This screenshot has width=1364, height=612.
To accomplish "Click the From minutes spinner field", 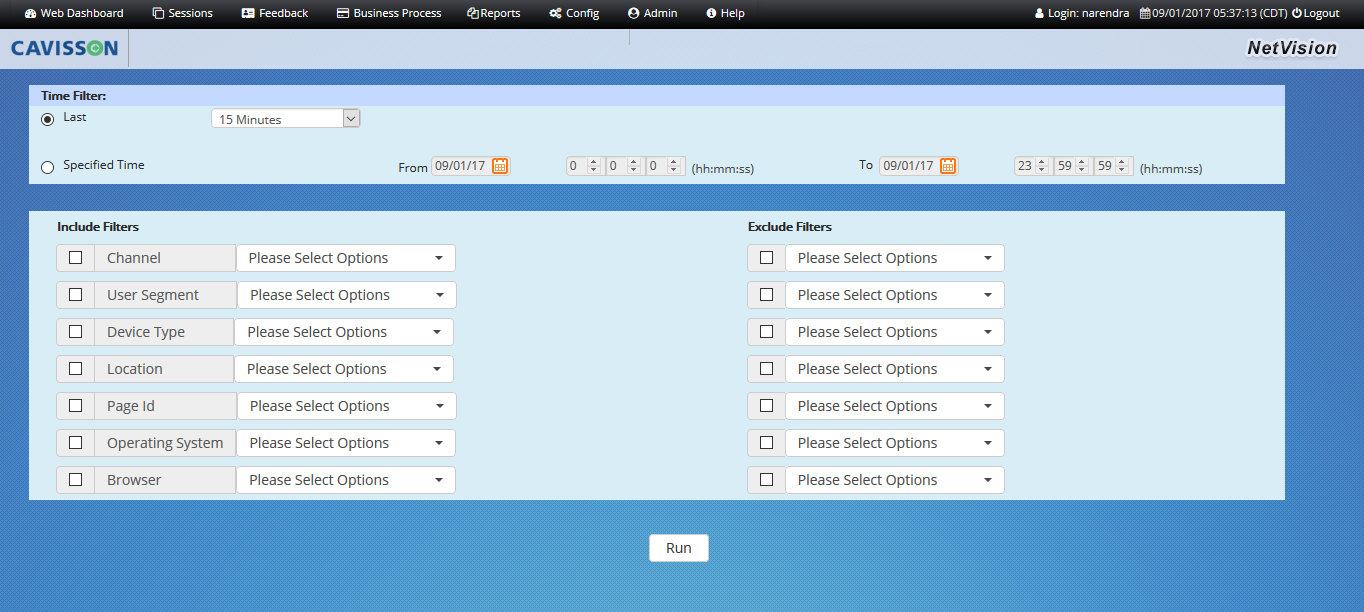I will coord(624,166).
